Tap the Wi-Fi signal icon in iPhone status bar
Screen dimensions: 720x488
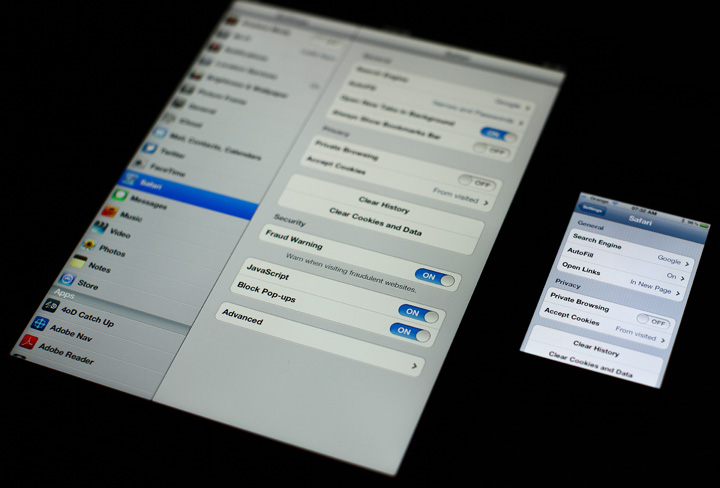(x=615, y=204)
